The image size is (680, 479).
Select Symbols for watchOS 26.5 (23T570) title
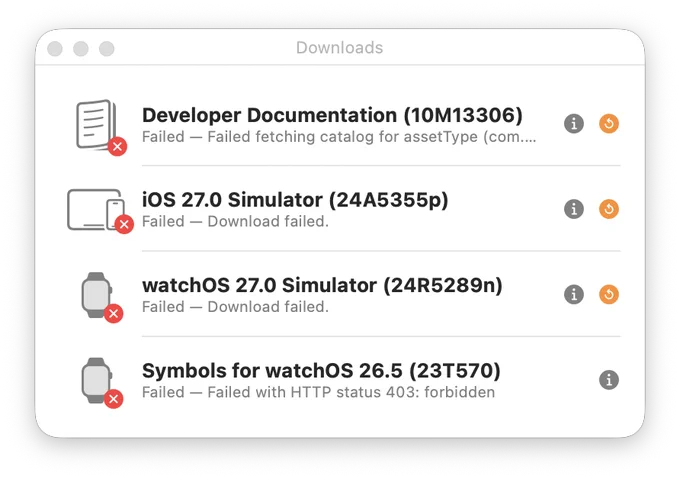pyautogui.click(x=321, y=371)
